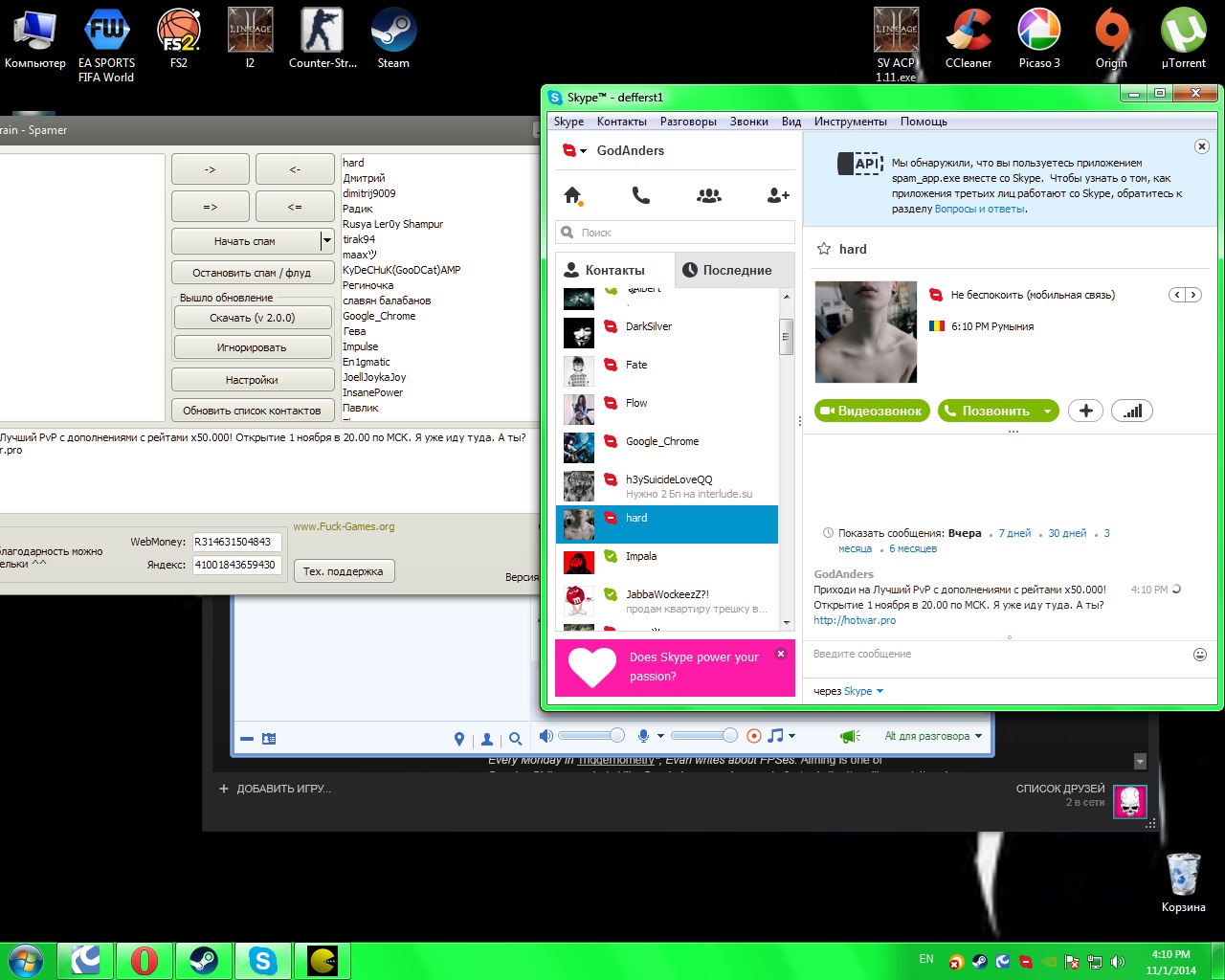
Task: Click the location pin icon in voice chat window
Action: [459, 739]
